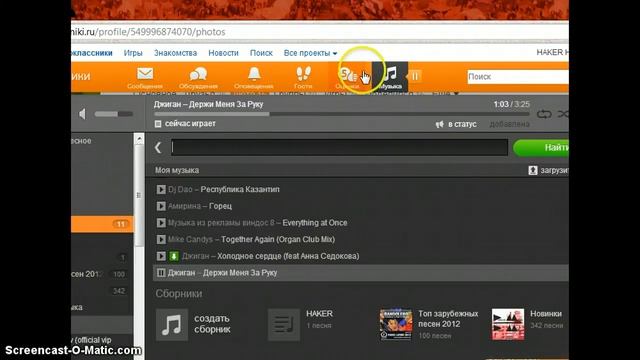
Task: Seek within the track progress bar
Action: click(342, 114)
